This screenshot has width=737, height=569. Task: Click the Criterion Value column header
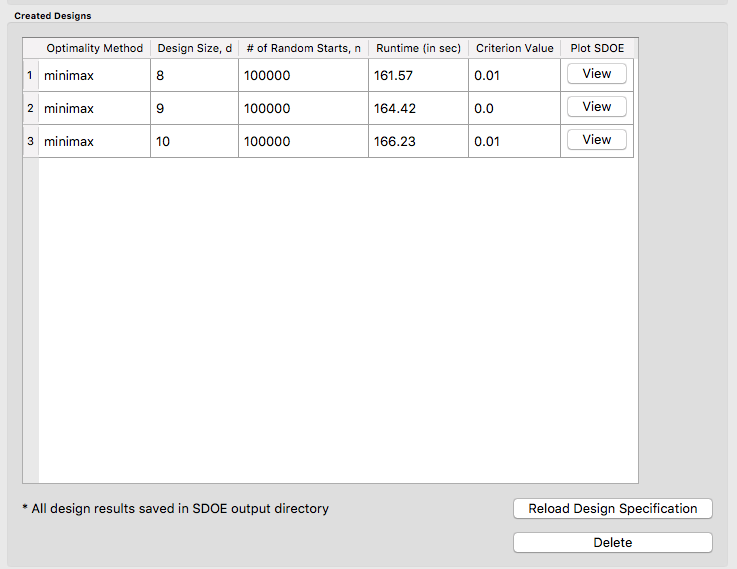(x=514, y=48)
